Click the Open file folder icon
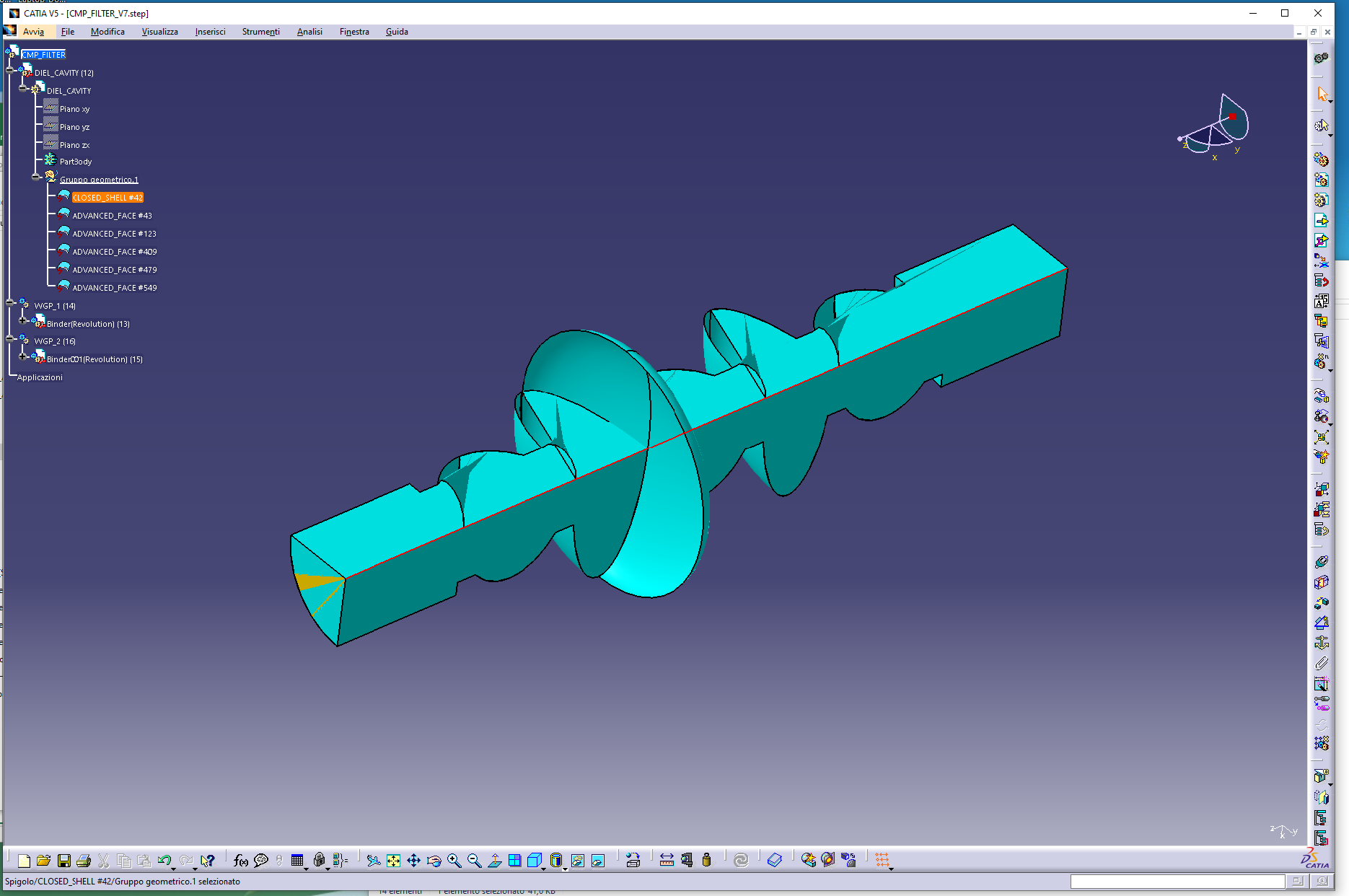Screen dimensions: 1349x896 coord(44,861)
